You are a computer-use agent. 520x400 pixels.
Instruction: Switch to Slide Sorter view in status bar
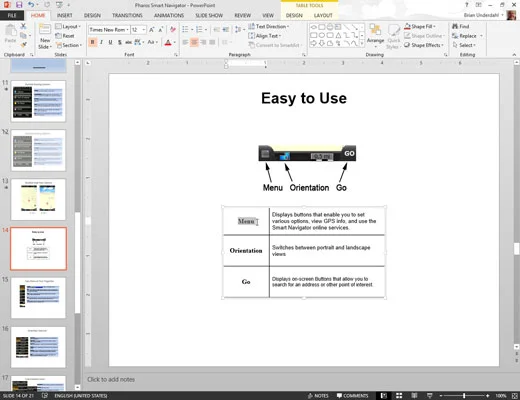pyautogui.click(x=399, y=396)
